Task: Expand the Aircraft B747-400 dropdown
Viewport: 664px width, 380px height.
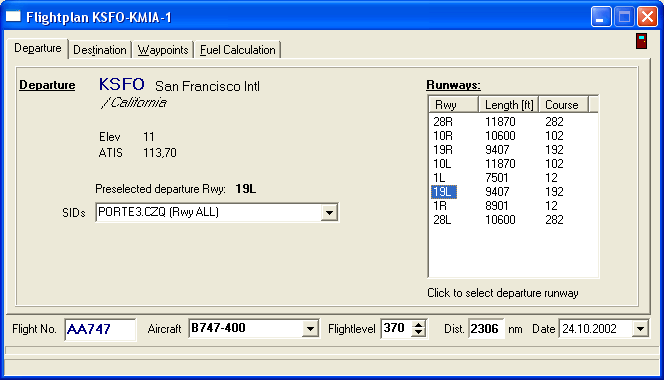Action: point(310,329)
